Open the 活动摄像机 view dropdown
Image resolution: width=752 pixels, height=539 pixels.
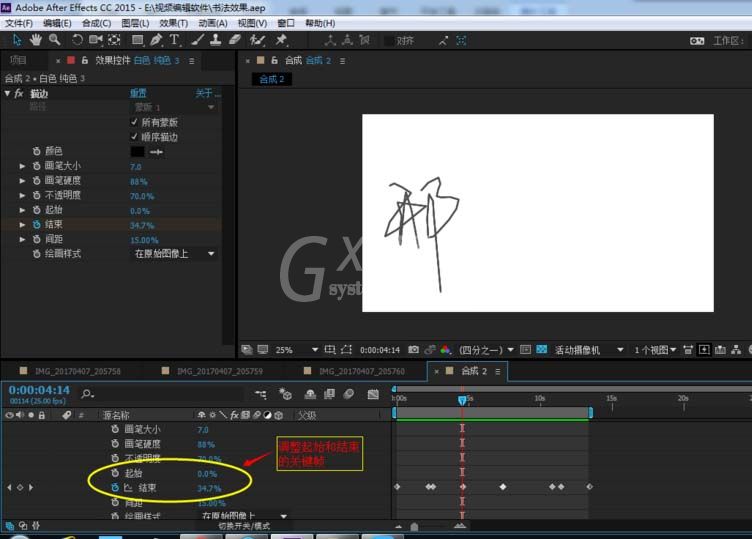click(588, 350)
